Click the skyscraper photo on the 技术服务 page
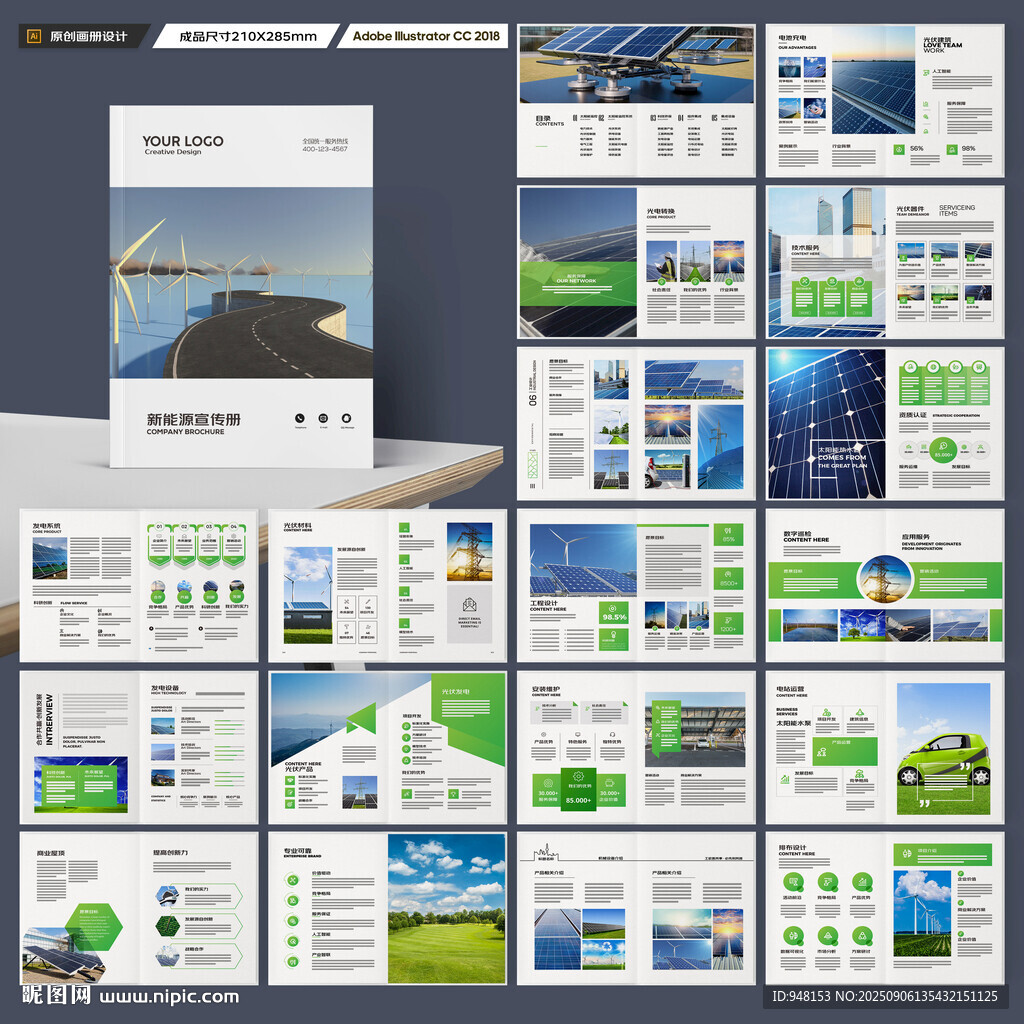Screen dimensions: 1024x1024 click(827, 262)
